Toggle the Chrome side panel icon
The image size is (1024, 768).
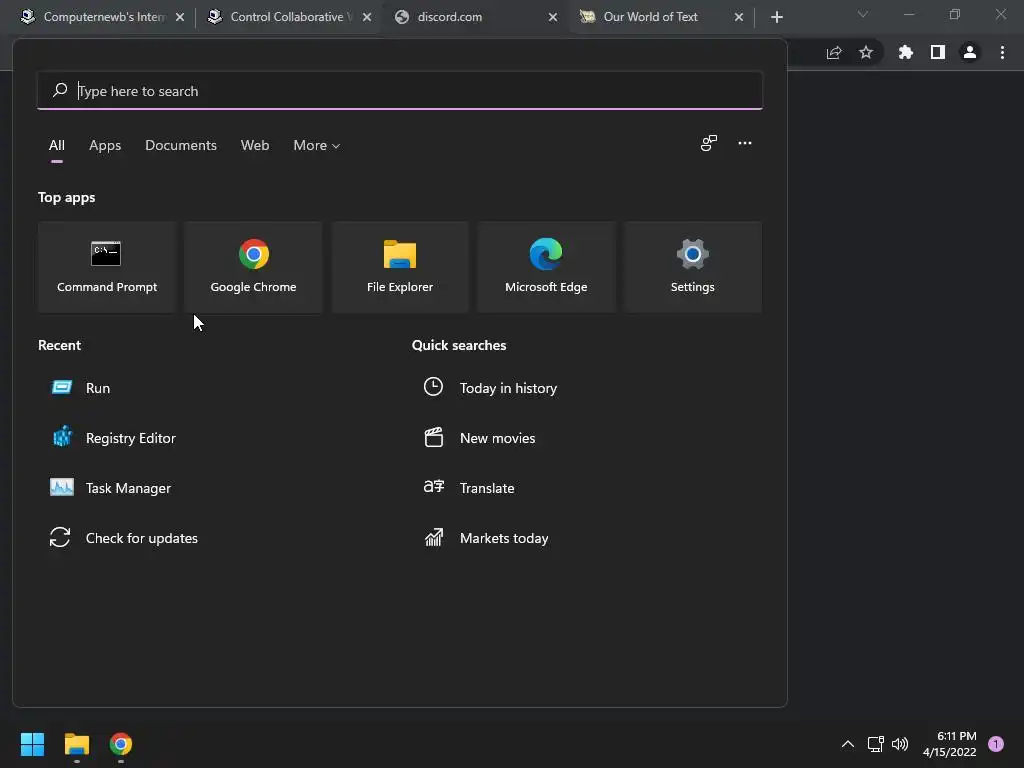point(938,52)
